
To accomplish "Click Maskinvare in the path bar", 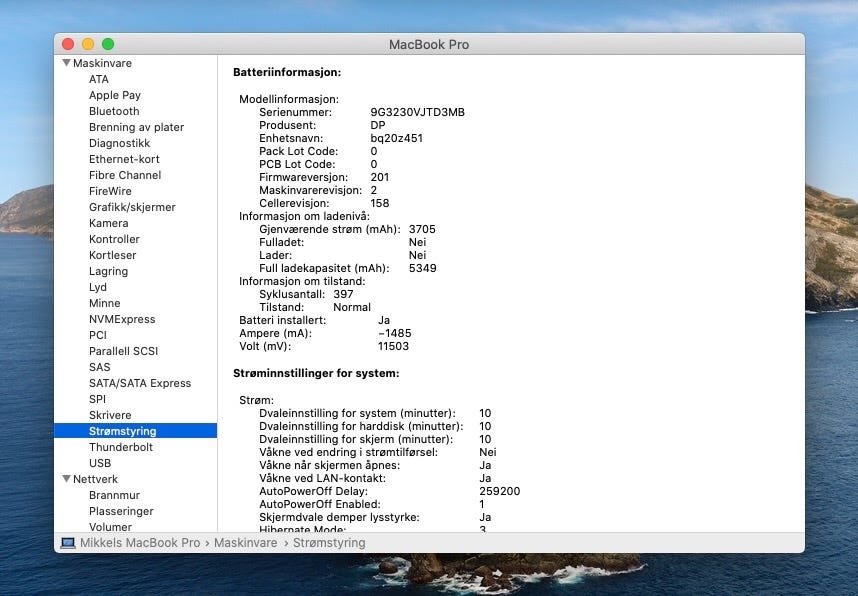I will coord(246,543).
